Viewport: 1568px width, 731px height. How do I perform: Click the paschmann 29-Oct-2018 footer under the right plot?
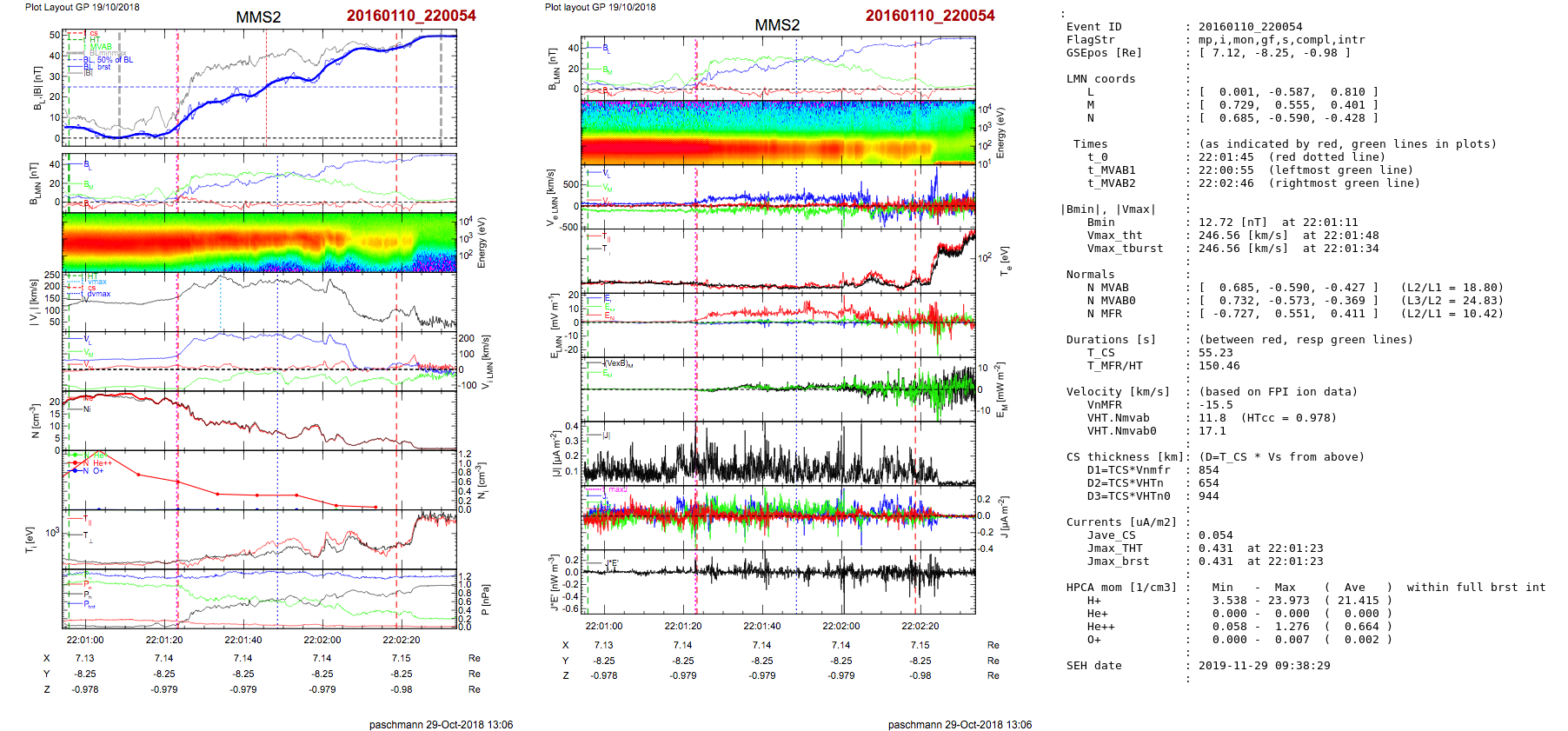pyautogui.click(x=960, y=724)
